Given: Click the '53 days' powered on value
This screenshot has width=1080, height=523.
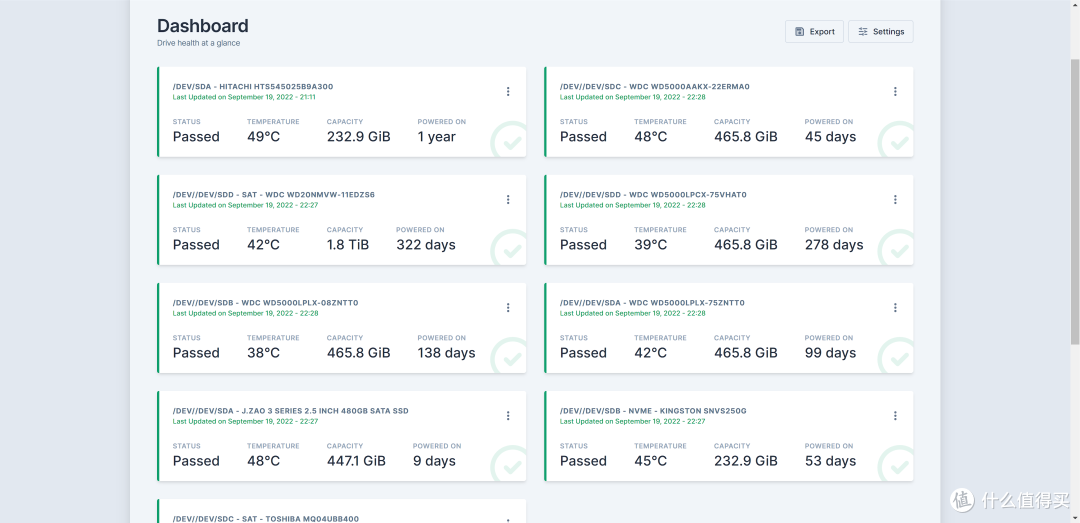Looking at the screenshot, I should click(x=830, y=461).
